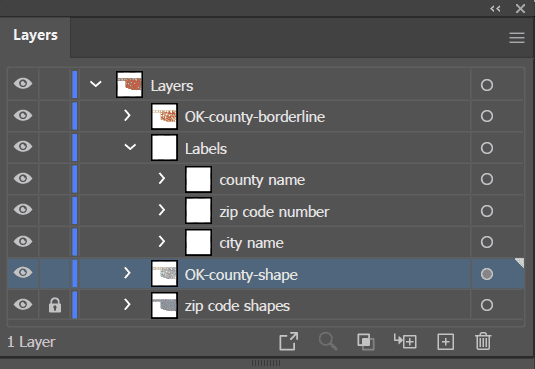The image size is (535, 369).
Task: Click the Create New Layer icon
Action: (x=446, y=341)
